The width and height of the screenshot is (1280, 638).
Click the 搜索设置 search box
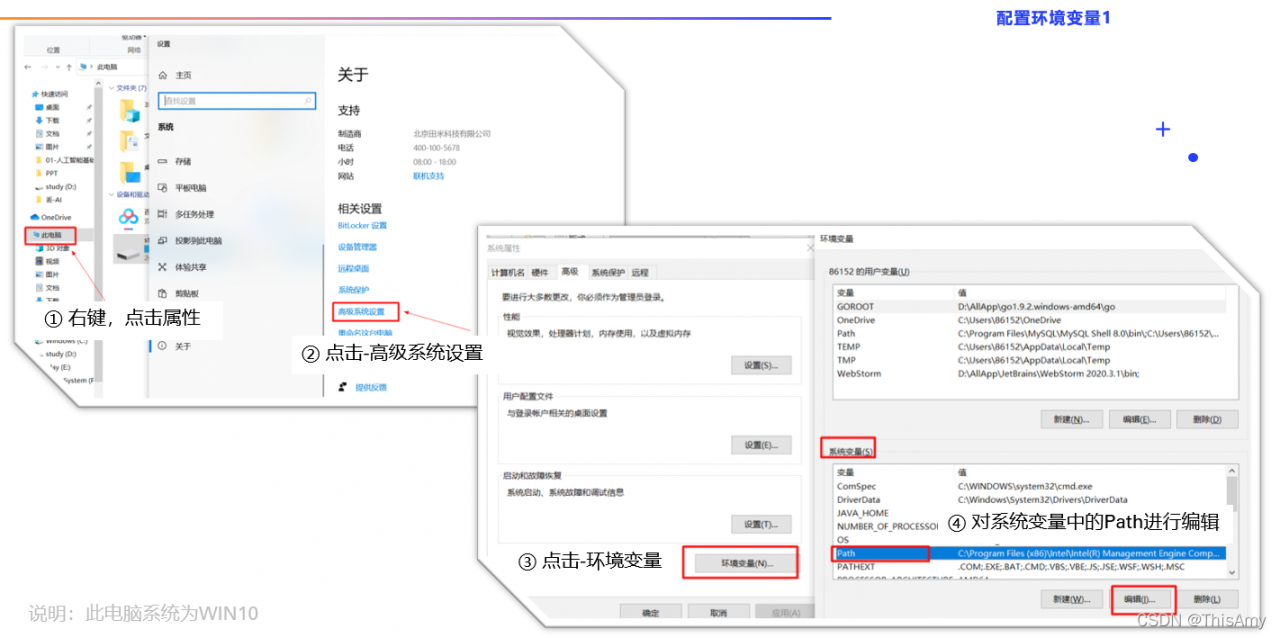pos(238,100)
